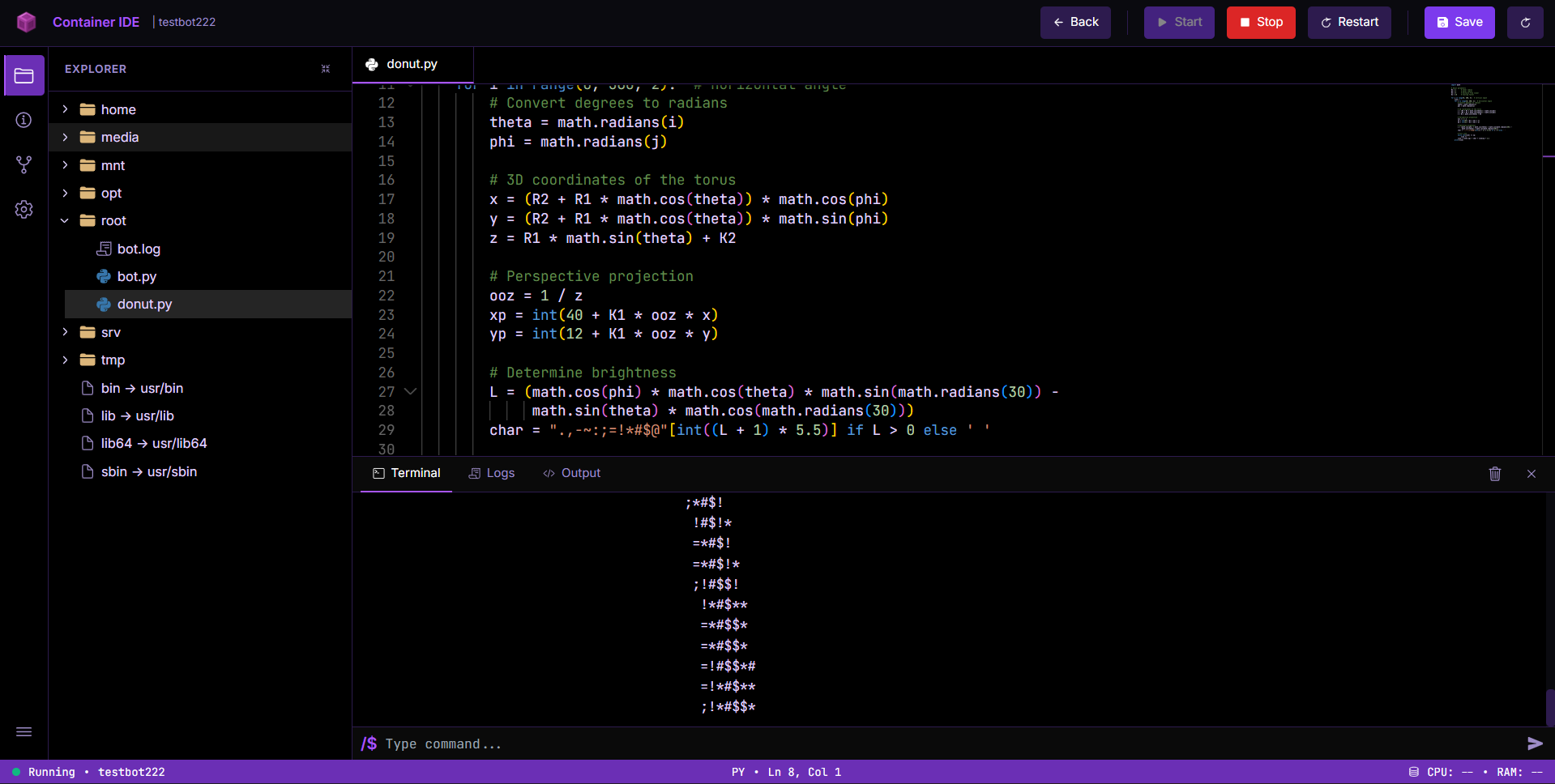Select the 'lib64 → usr/lib64' entry
The height and width of the screenshot is (784, 1555).
click(x=200, y=443)
